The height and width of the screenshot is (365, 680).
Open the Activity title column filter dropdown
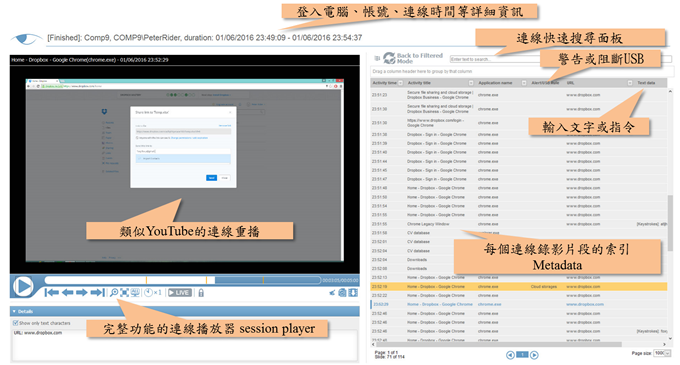point(471,83)
